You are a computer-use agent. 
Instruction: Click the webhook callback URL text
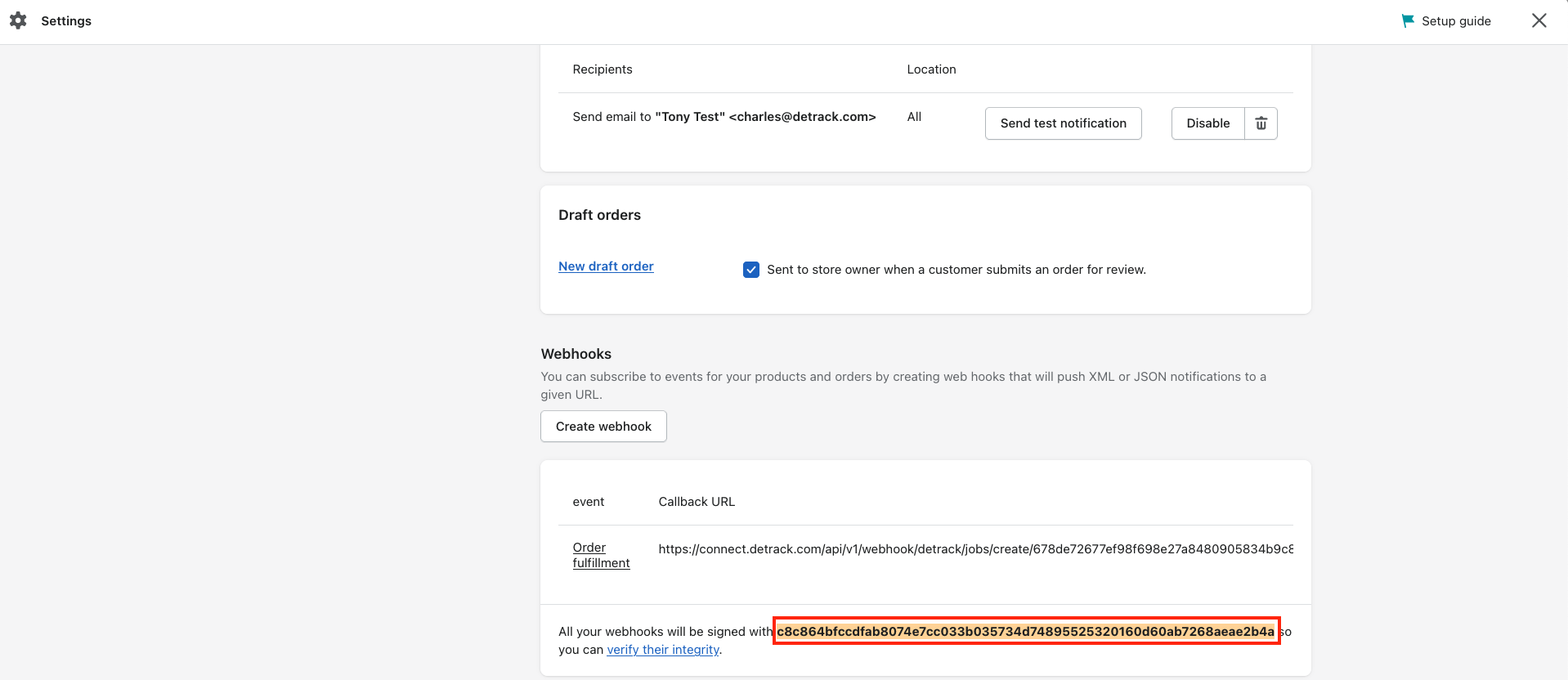(975, 549)
